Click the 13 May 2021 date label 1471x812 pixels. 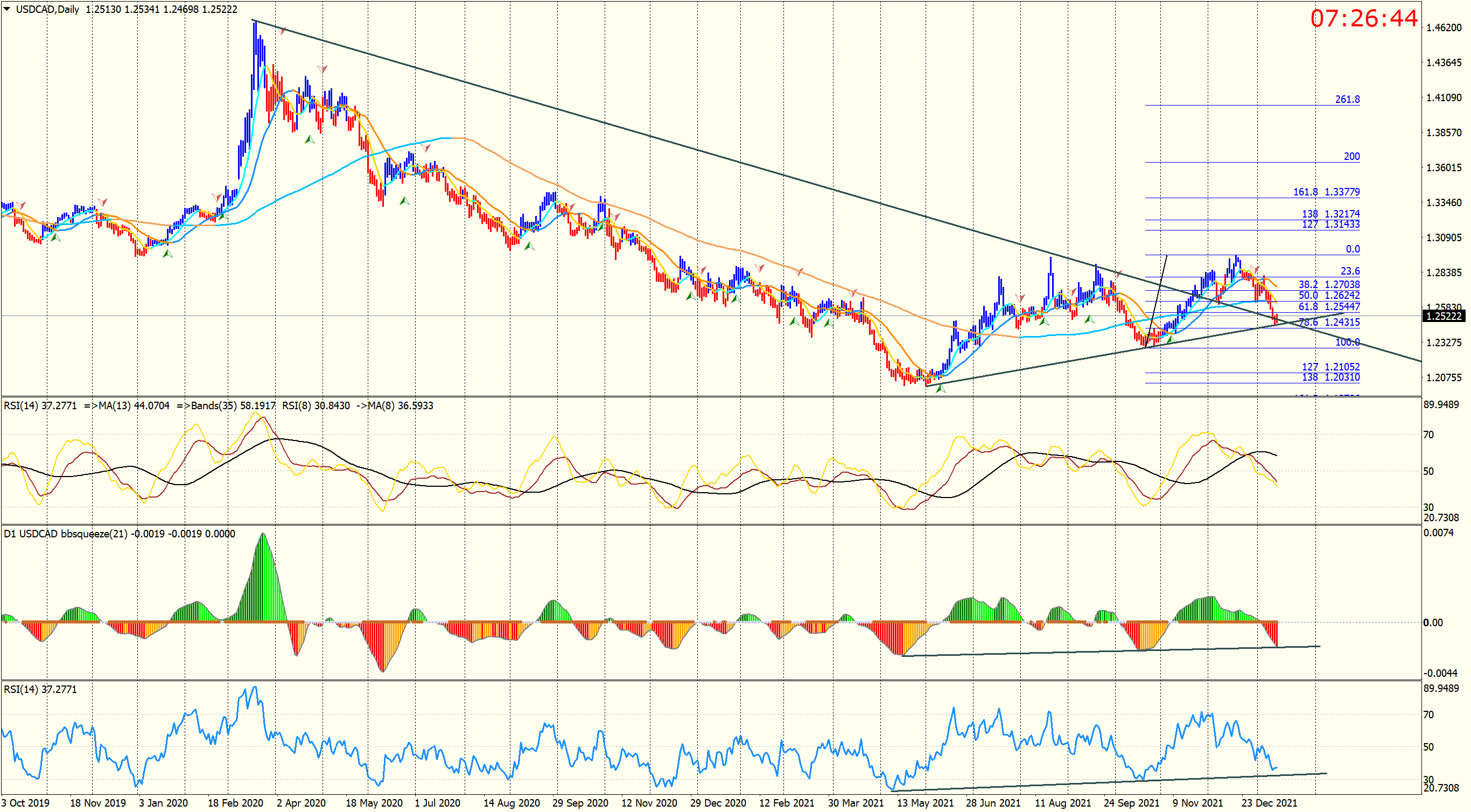click(924, 803)
